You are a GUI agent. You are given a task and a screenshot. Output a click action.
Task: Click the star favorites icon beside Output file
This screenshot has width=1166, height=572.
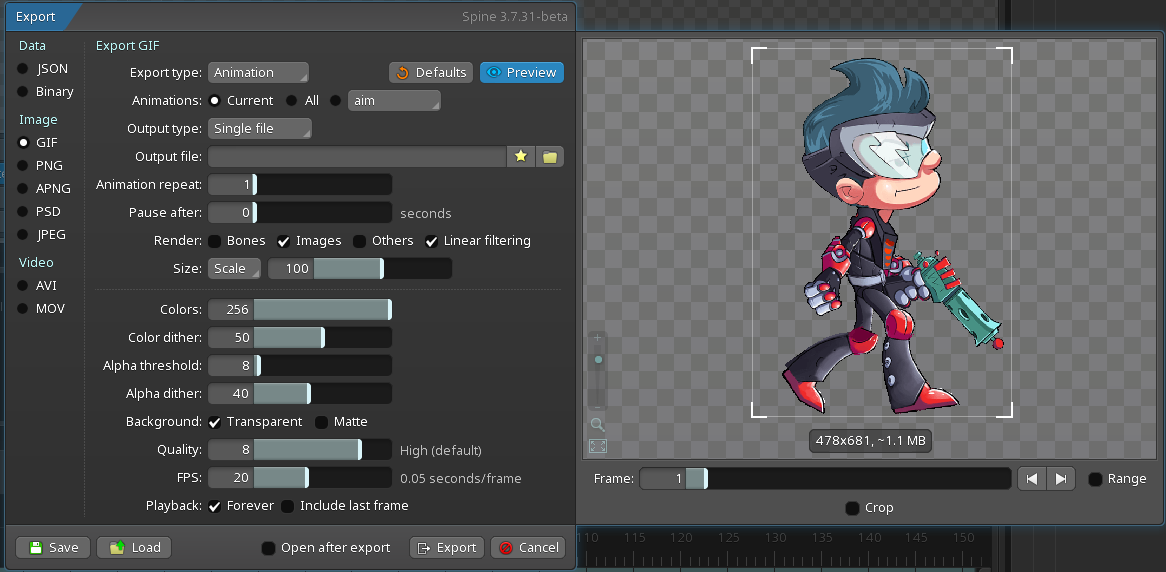point(521,156)
